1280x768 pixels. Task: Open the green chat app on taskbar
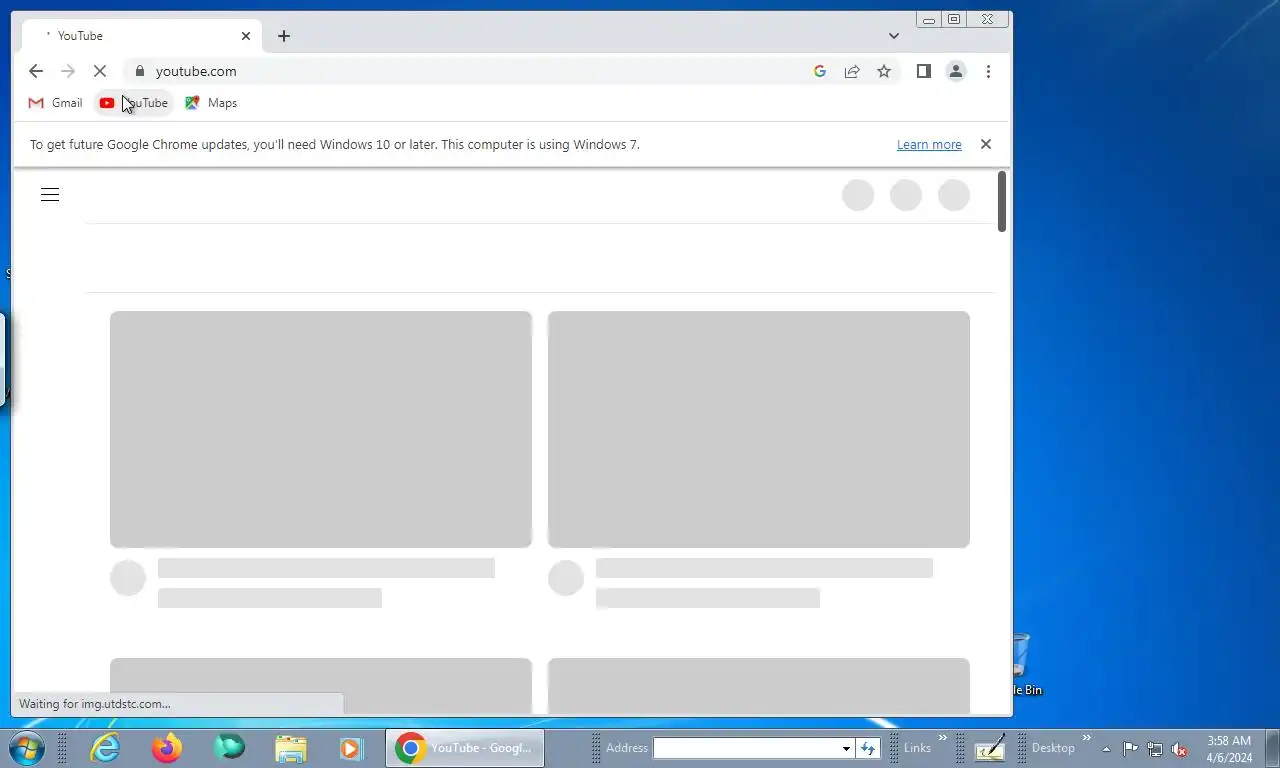tap(229, 748)
